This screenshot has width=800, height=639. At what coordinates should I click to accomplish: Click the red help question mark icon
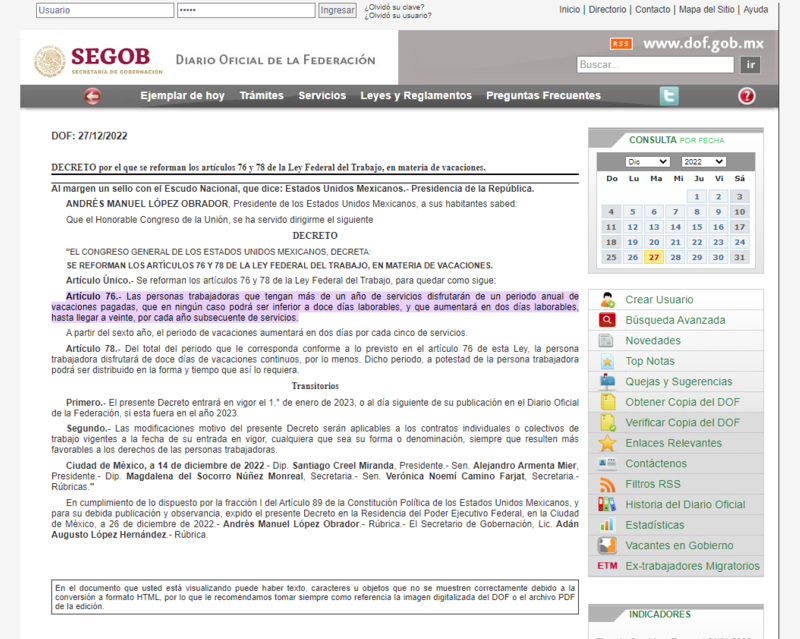[x=746, y=96]
